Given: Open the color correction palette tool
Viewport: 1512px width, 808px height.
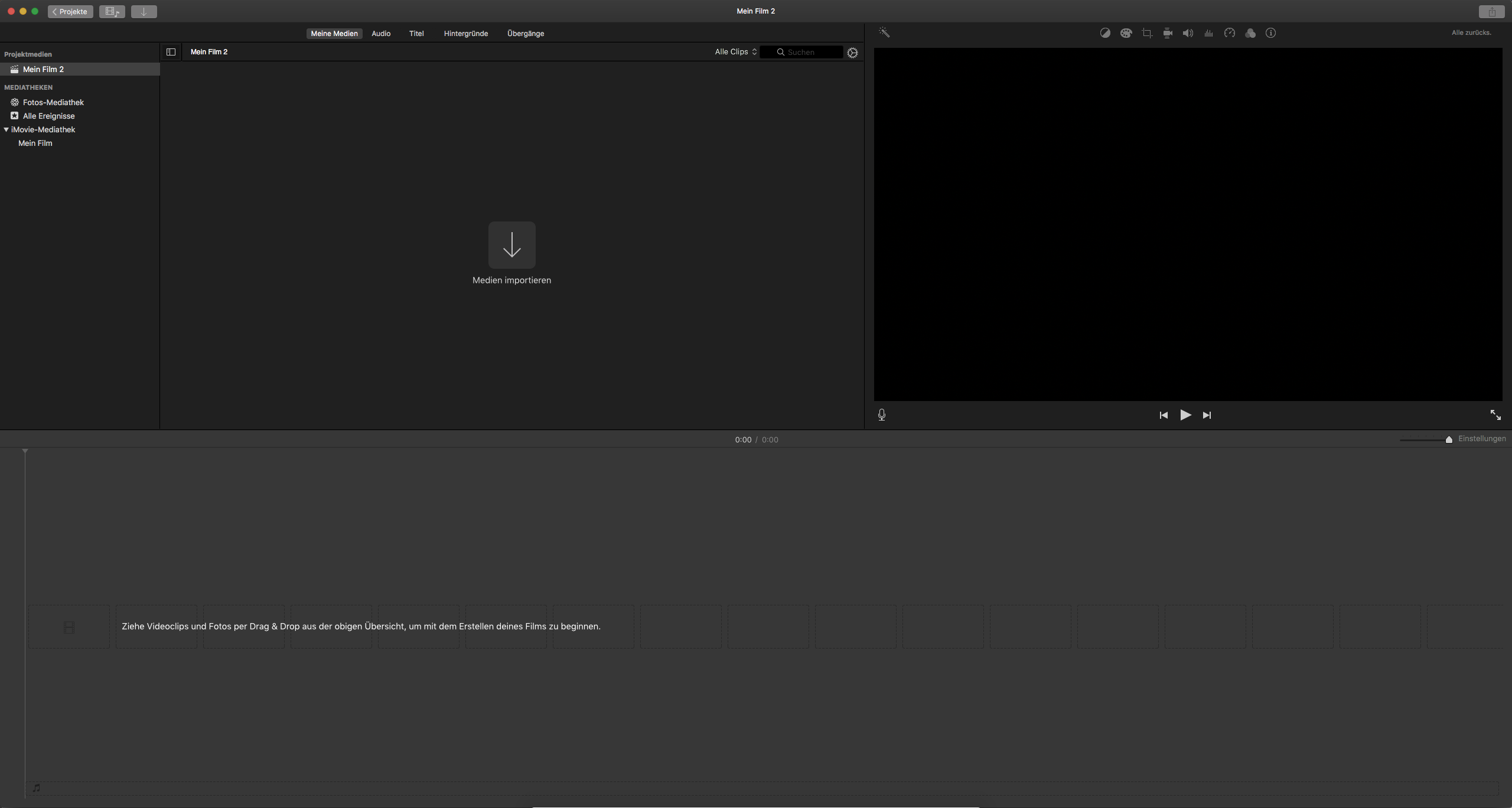Looking at the screenshot, I should [x=1126, y=33].
